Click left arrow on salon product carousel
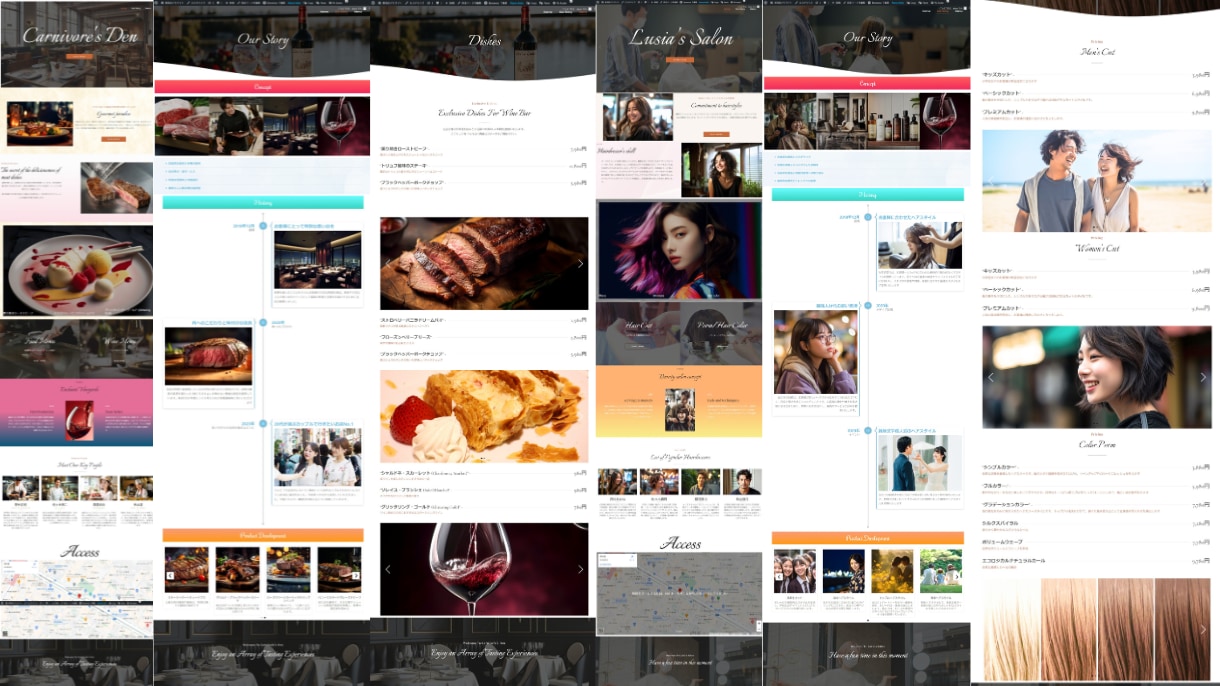The width and height of the screenshot is (1220, 686). (x=779, y=577)
